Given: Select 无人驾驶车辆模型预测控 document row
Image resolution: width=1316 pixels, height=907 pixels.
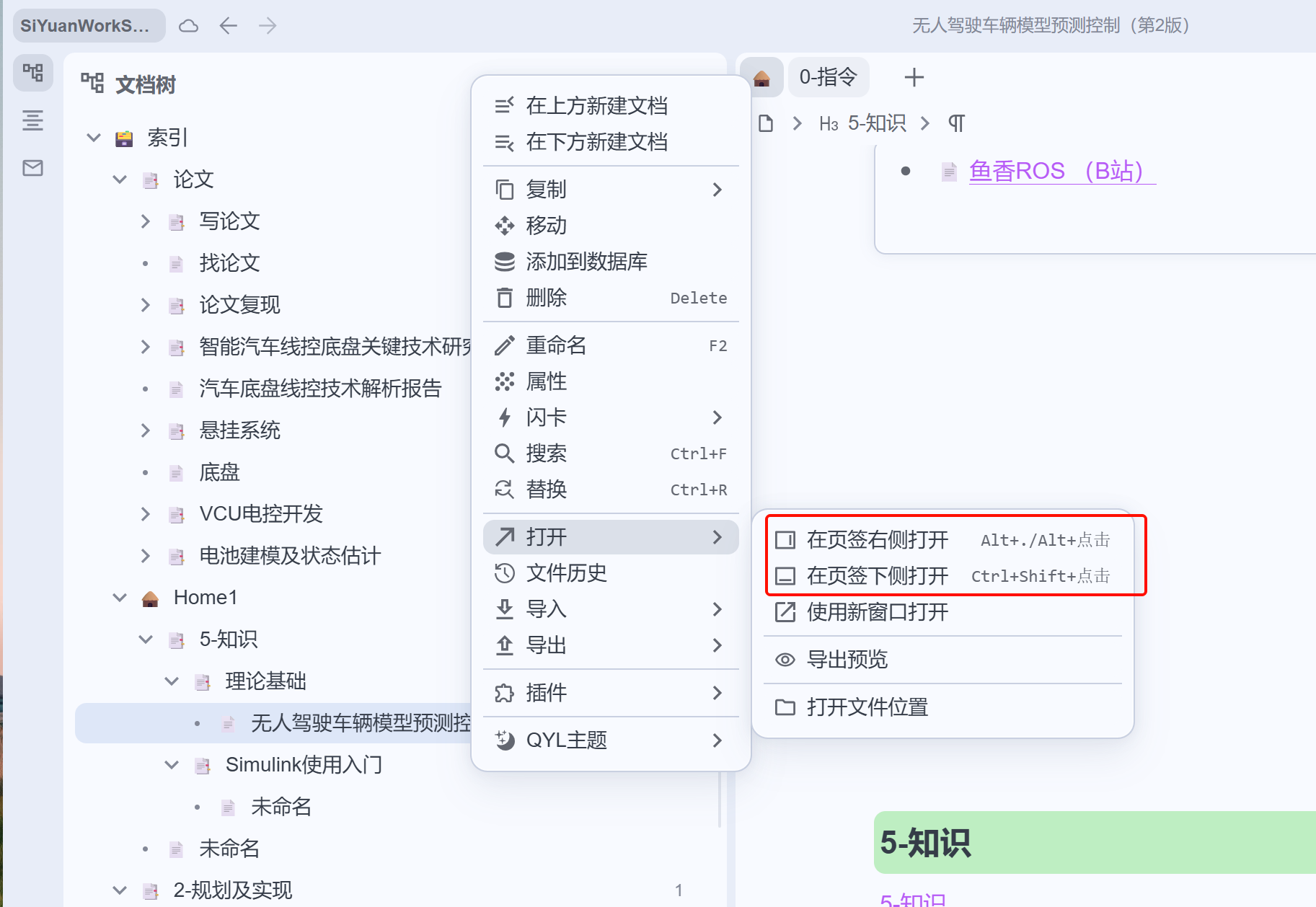Looking at the screenshot, I should pyautogui.click(x=274, y=723).
